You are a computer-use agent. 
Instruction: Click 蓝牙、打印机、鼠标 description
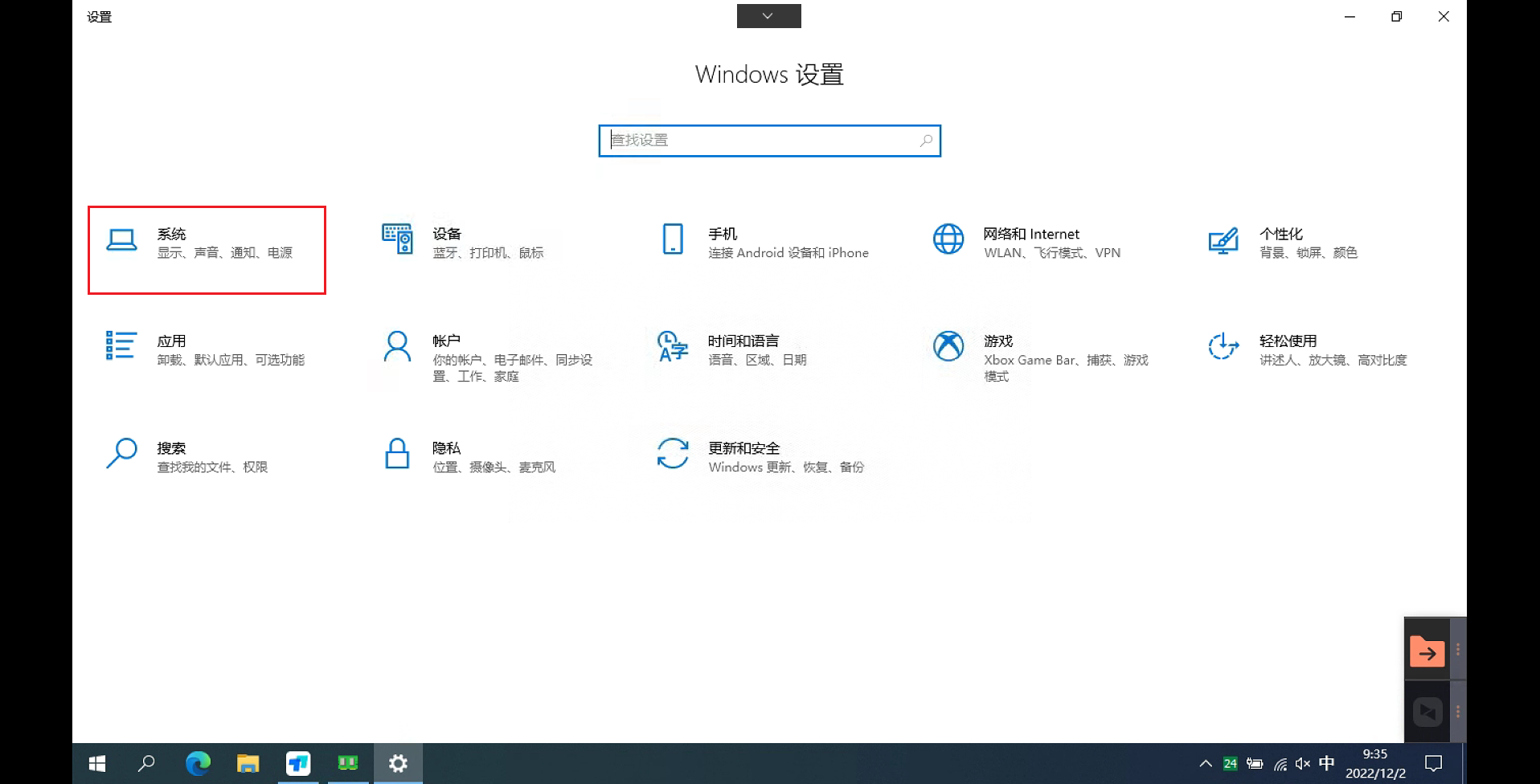point(488,253)
